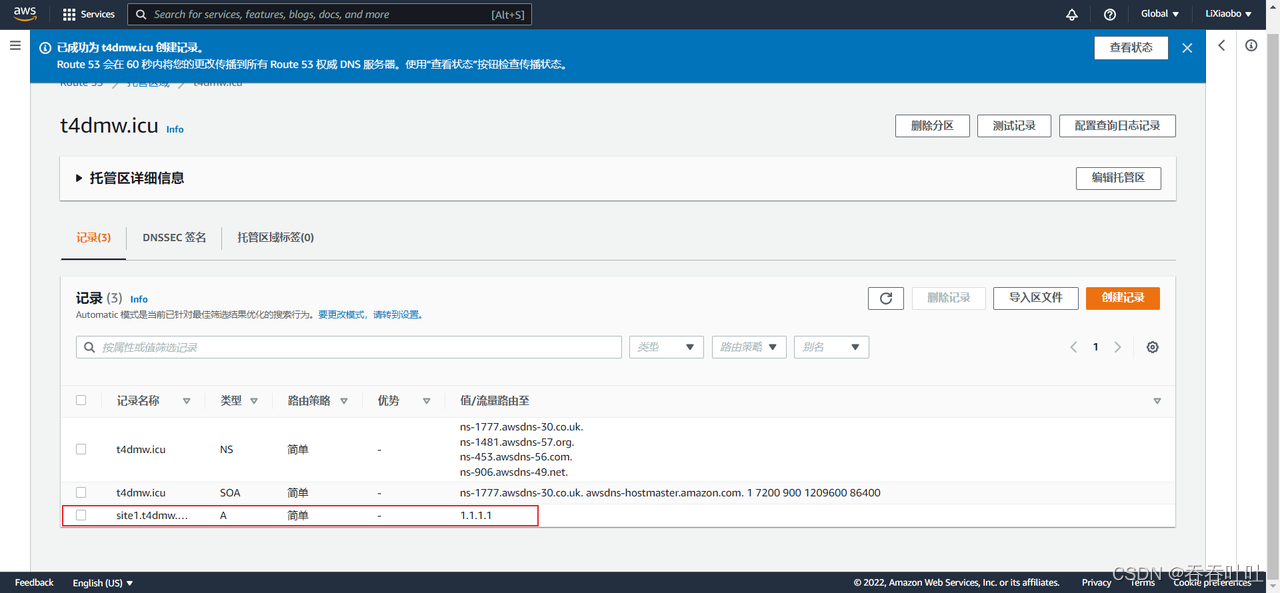Open the help question mark icon
The image size is (1280, 593).
(x=1110, y=14)
